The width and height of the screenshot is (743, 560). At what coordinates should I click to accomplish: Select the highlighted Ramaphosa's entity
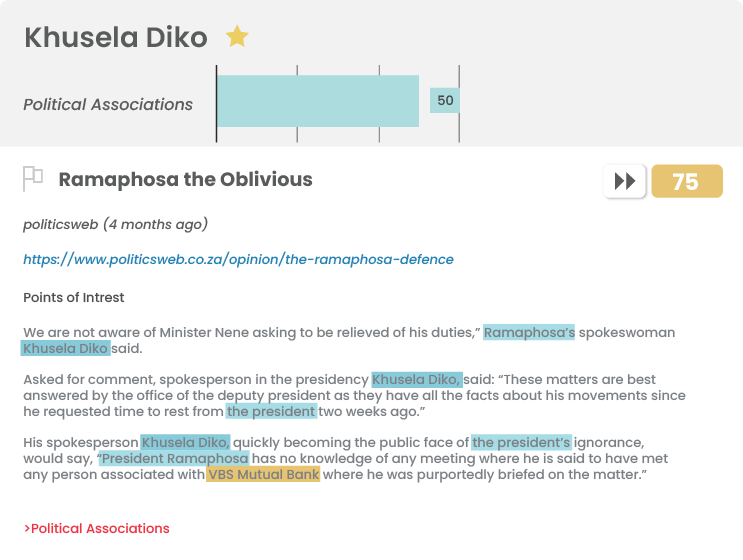(x=529, y=332)
